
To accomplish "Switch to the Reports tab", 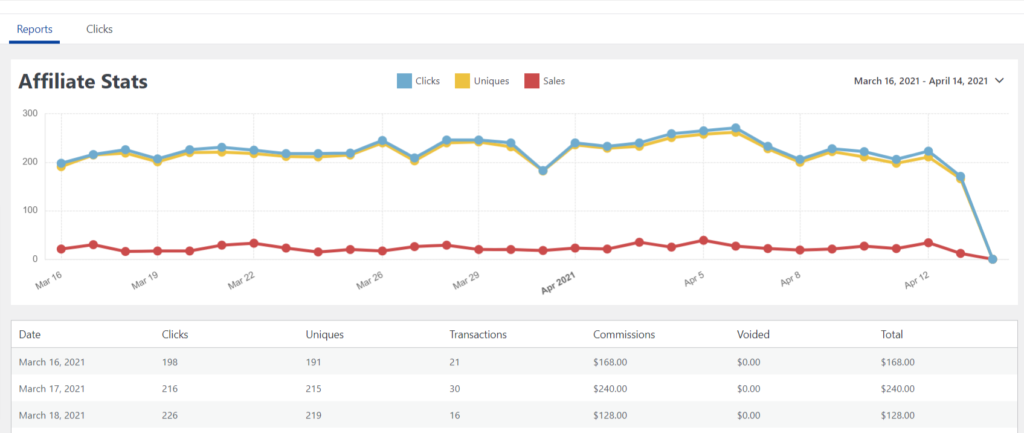I will (x=35, y=29).
